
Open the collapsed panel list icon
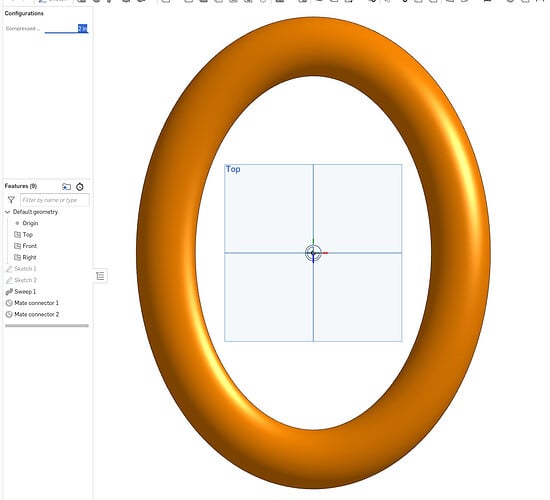100,276
